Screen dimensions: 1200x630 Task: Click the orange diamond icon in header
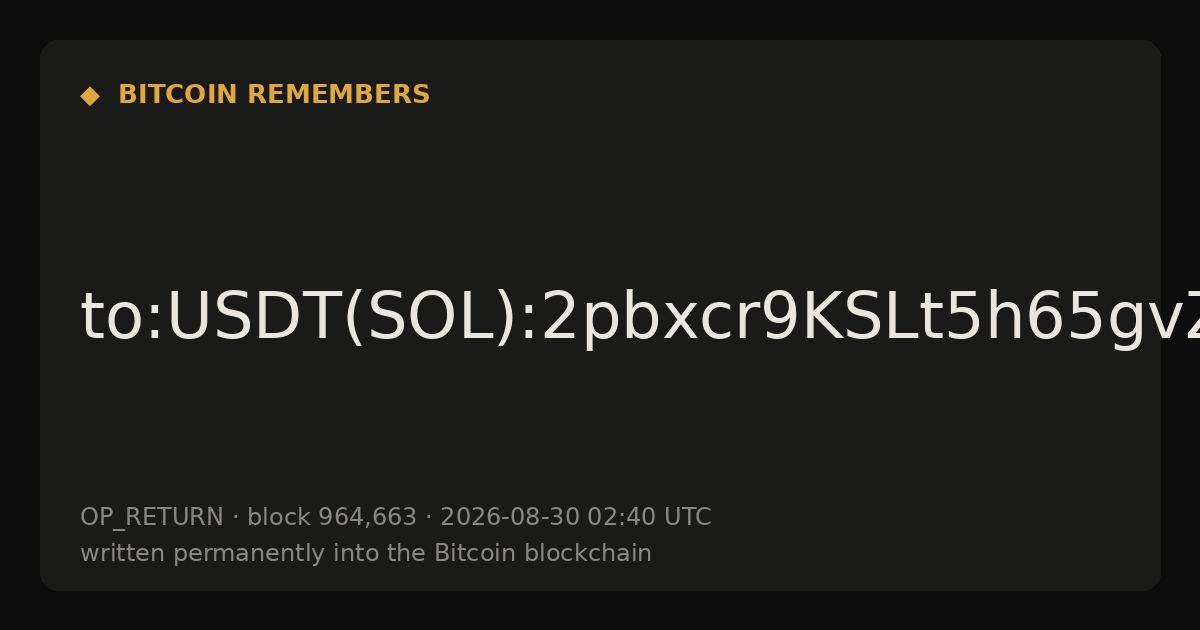90,96
